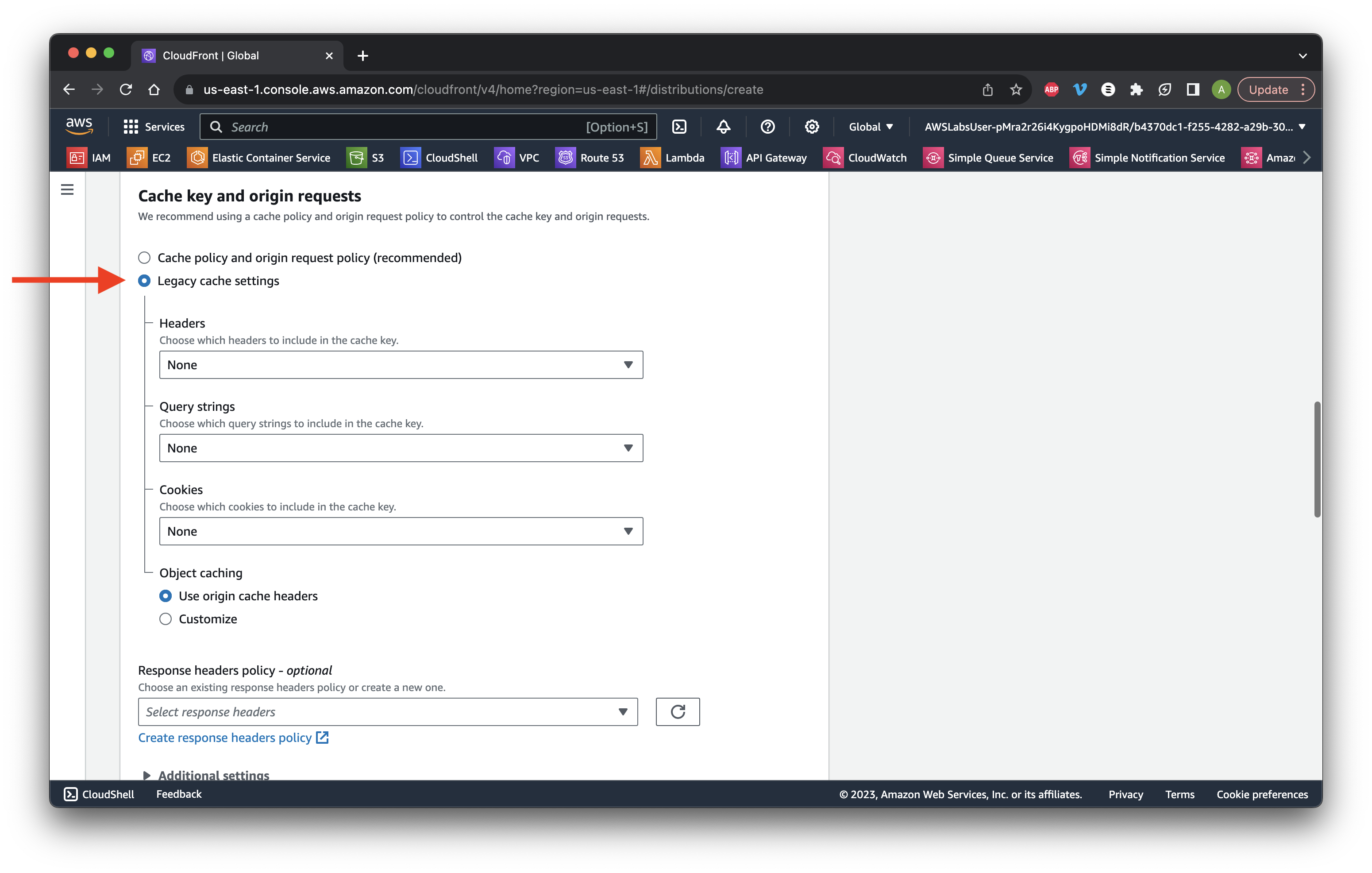
Task: Open the Chrome profile avatar
Action: tap(1221, 89)
